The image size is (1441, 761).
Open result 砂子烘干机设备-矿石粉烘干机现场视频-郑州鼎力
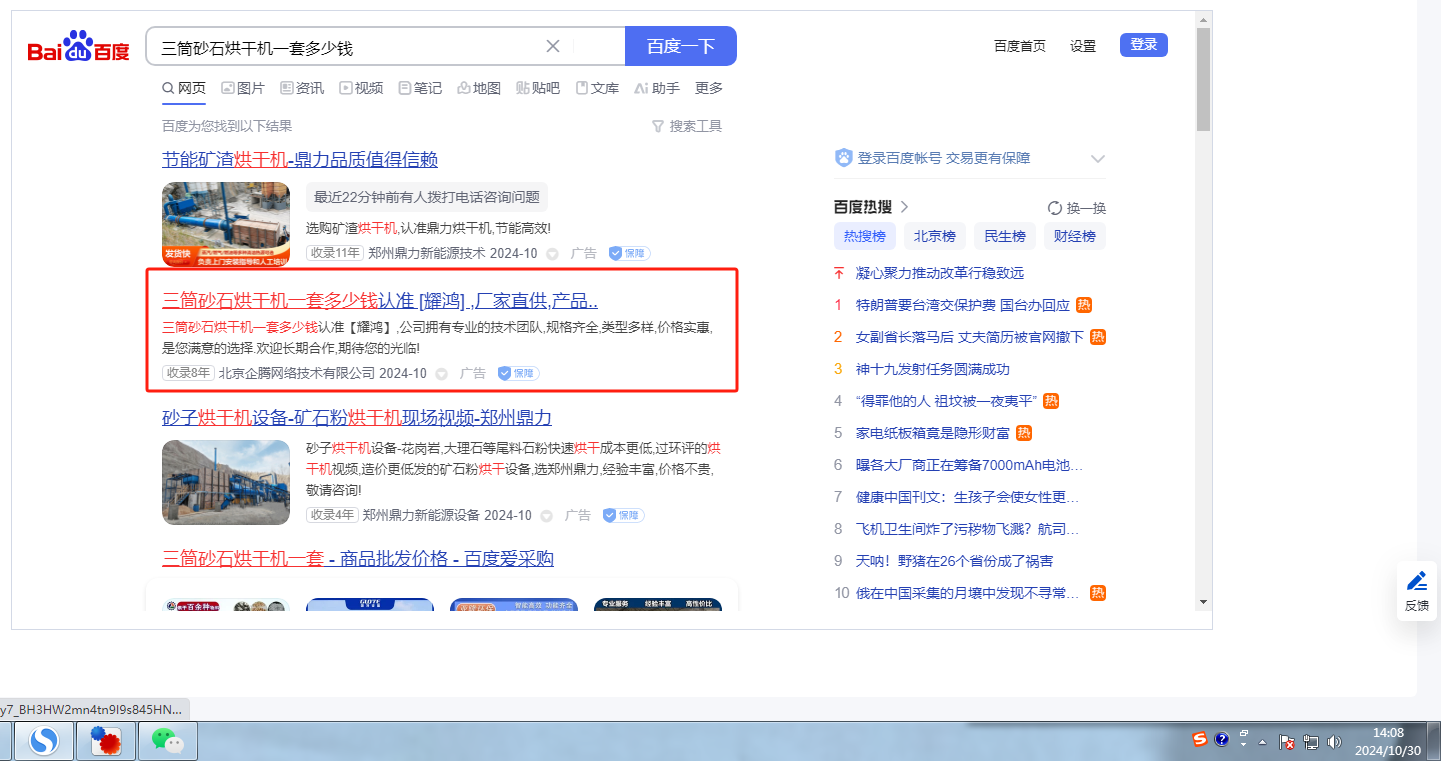tap(357, 418)
